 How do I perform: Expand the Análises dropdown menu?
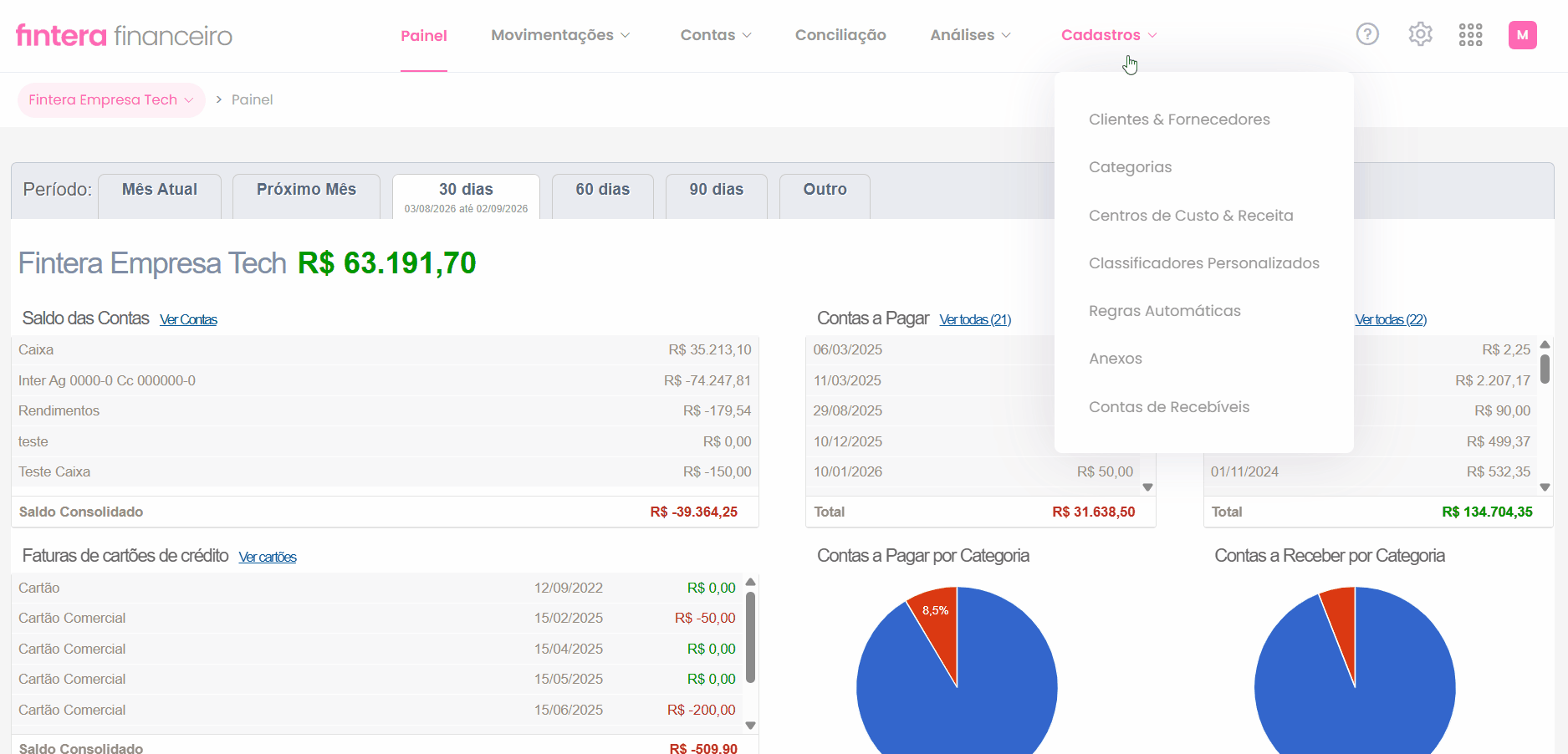[x=970, y=35]
